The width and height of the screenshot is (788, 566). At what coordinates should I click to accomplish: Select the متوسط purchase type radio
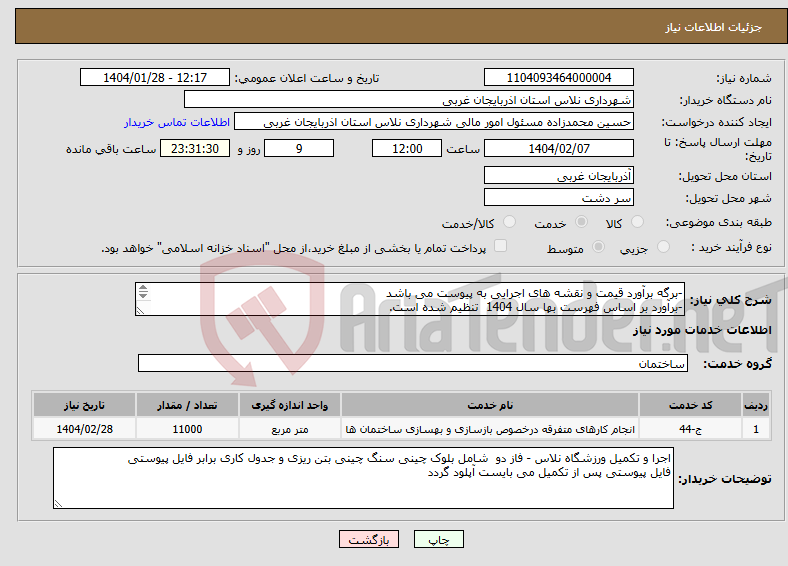(x=598, y=246)
